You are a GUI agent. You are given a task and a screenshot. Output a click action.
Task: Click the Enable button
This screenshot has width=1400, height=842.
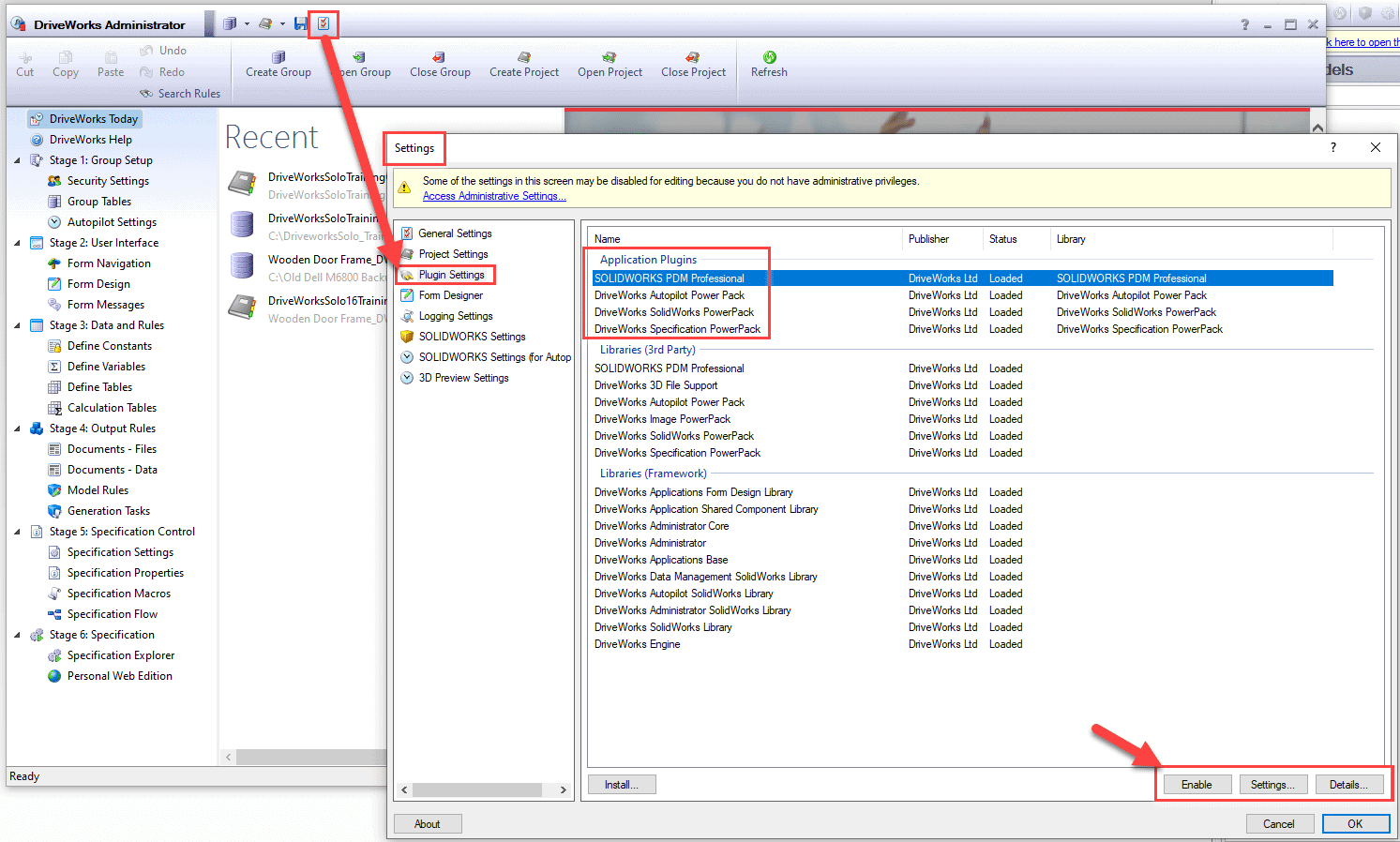(1197, 785)
